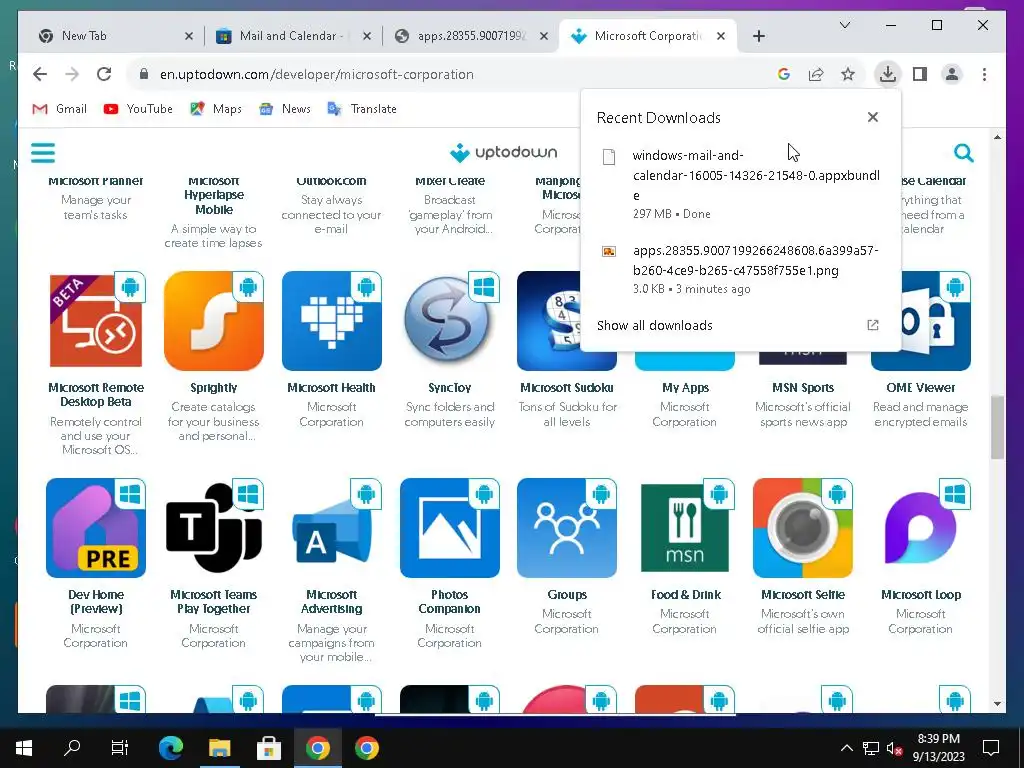Open the Food & Drink msn icon

click(x=685, y=528)
